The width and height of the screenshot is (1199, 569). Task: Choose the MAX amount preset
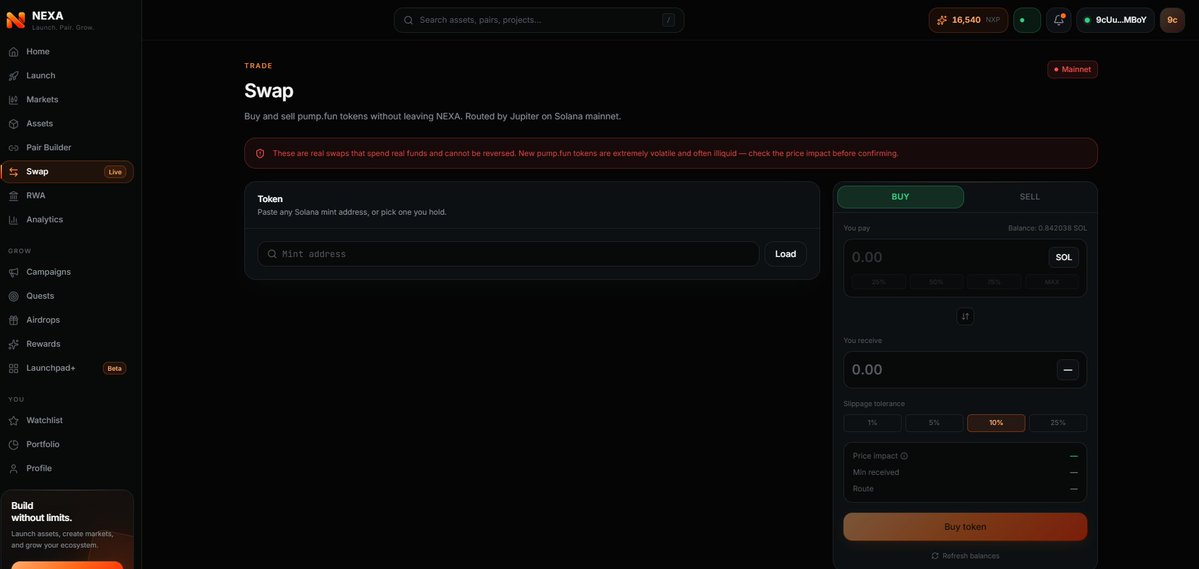pos(1052,282)
